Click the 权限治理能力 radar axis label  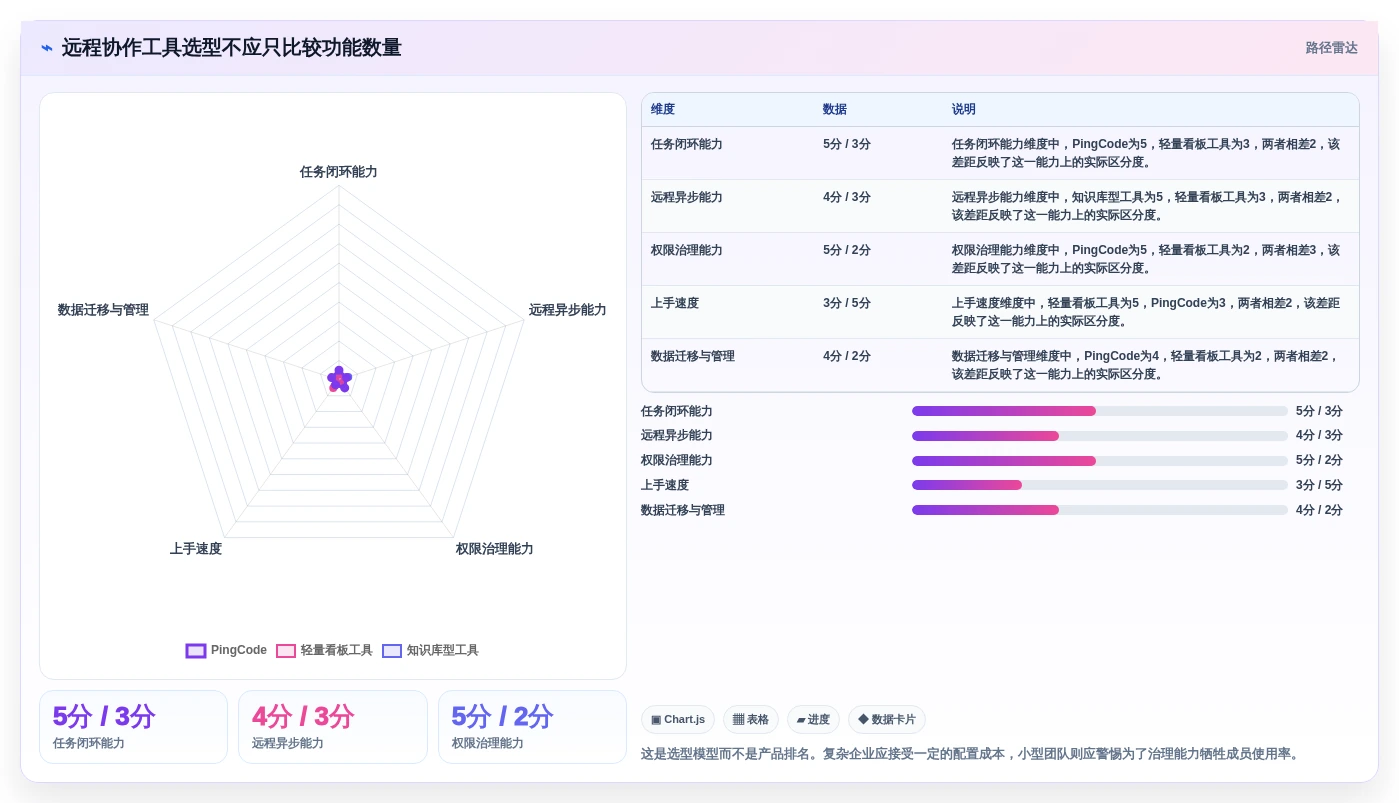(x=495, y=549)
